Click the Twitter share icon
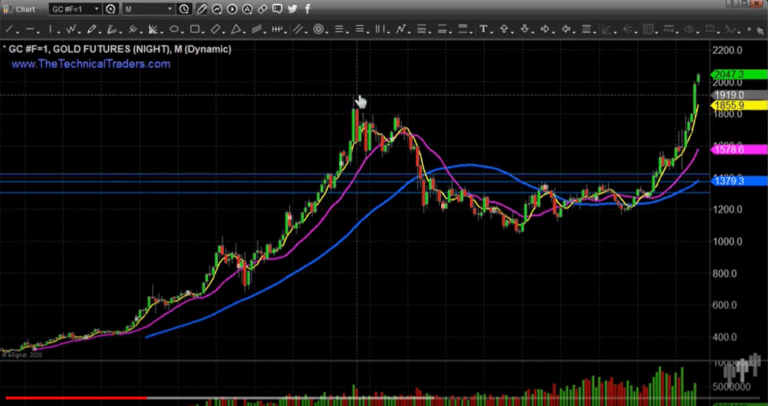 (x=292, y=8)
